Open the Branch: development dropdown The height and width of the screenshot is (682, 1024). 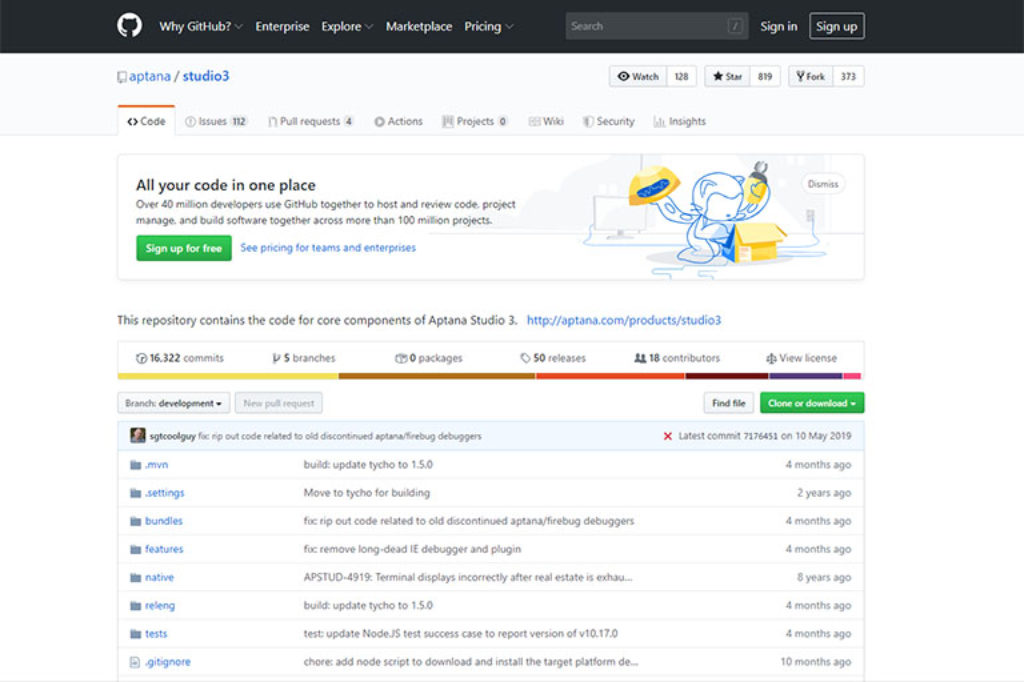point(174,403)
